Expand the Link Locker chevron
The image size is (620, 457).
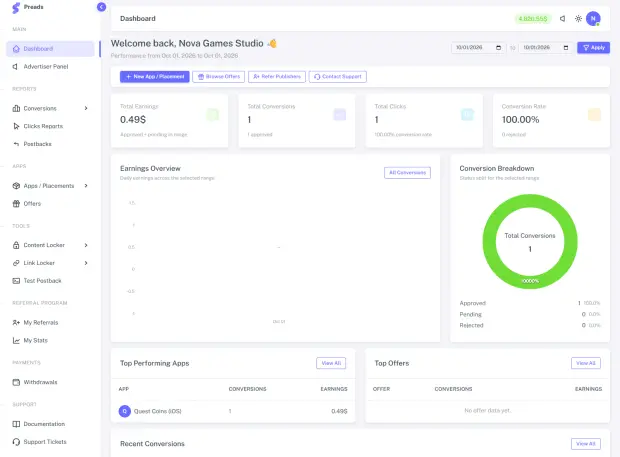[x=86, y=263]
